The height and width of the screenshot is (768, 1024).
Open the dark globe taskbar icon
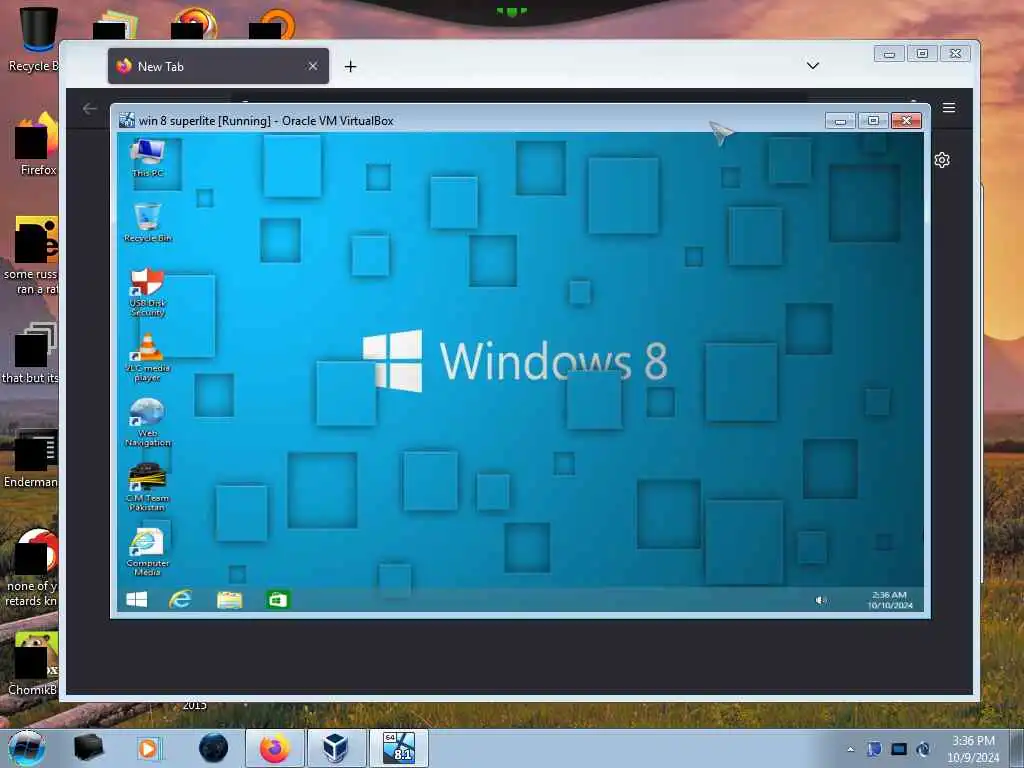pyautogui.click(x=214, y=748)
